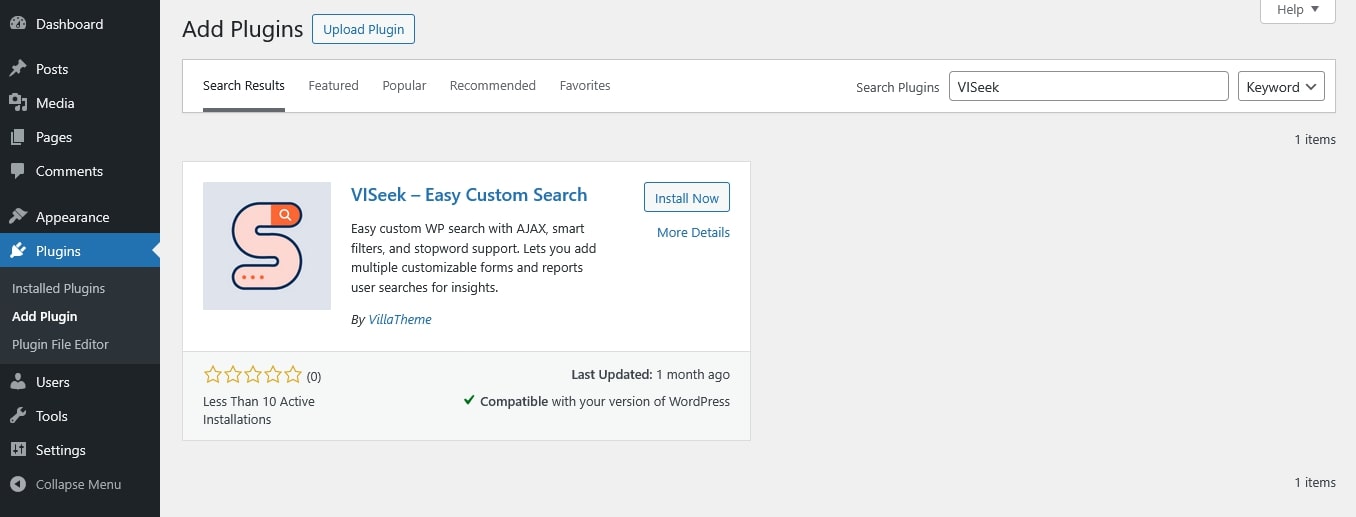
Task: Open the Keyword search type dropdown
Action: tap(1281, 87)
